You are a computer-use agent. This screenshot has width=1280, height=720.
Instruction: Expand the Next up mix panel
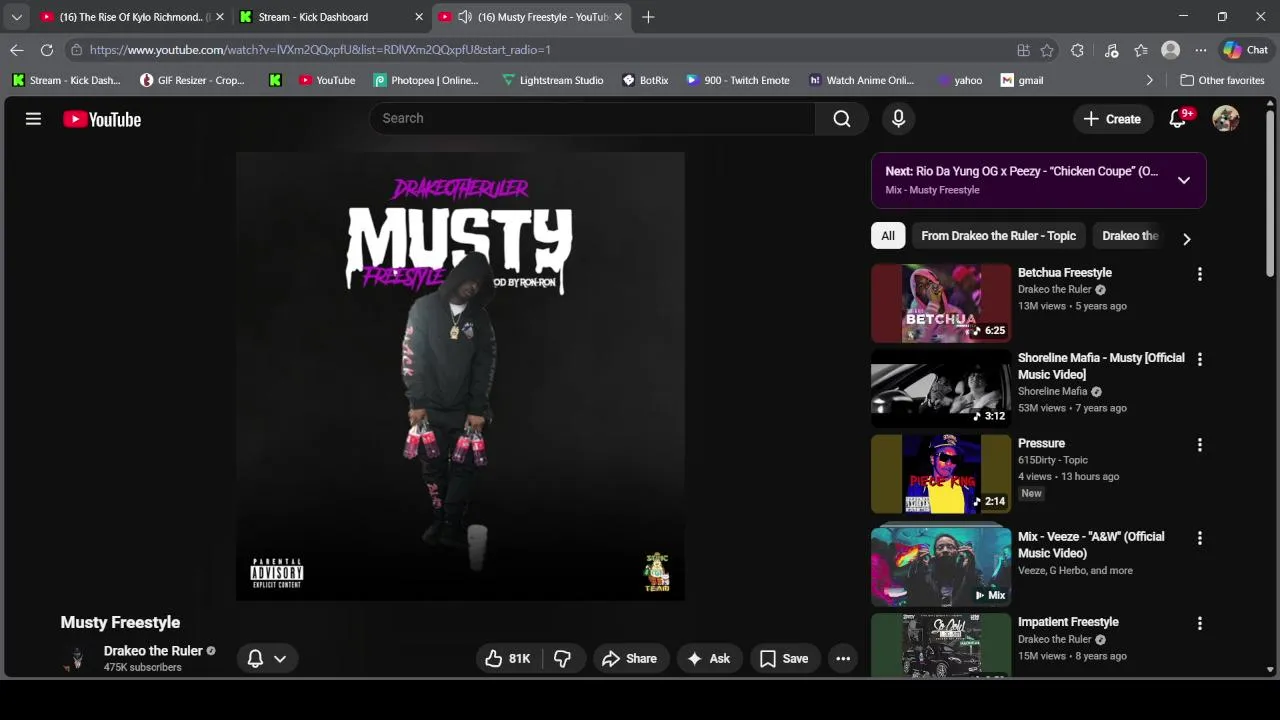pyautogui.click(x=1184, y=180)
